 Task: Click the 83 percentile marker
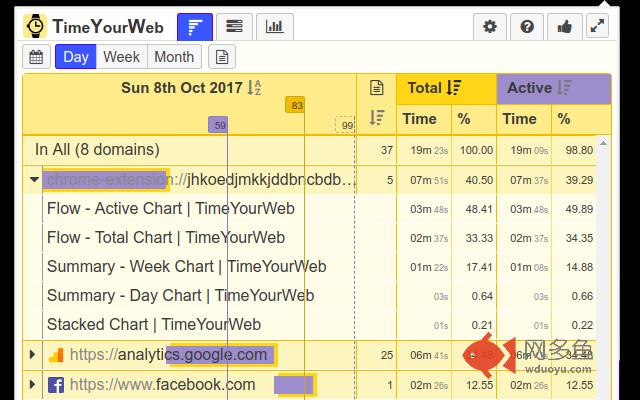tap(295, 105)
